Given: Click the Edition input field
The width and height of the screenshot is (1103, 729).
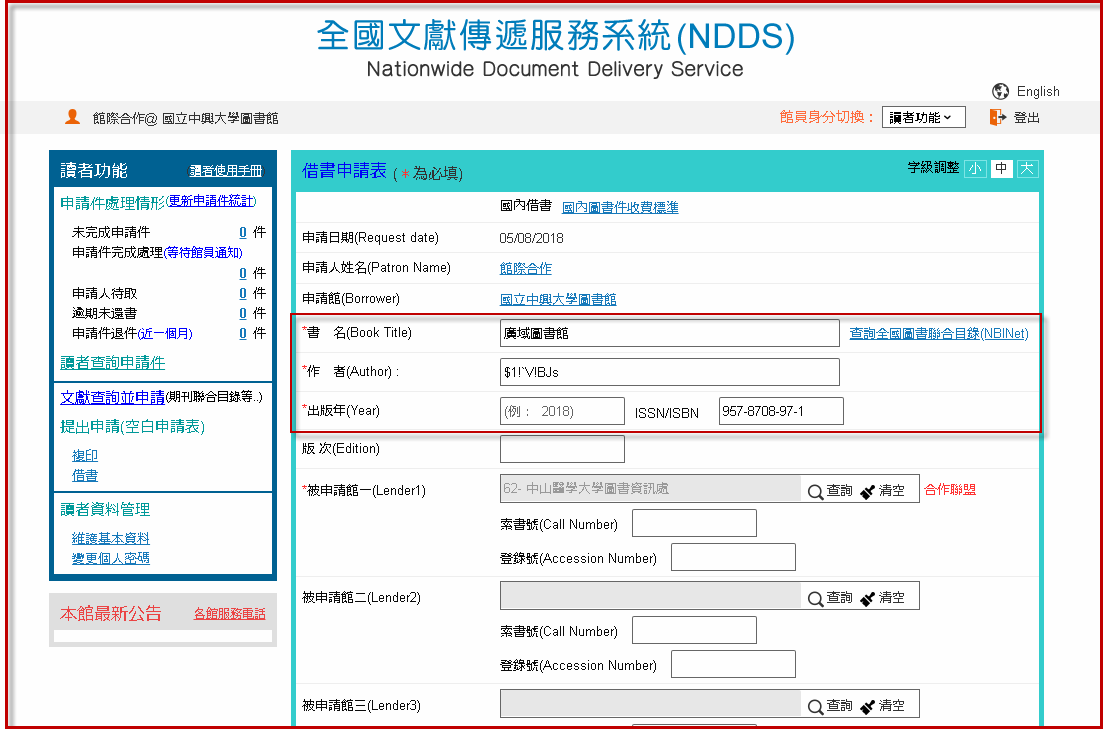Looking at the screenshot, I should 562,449.
